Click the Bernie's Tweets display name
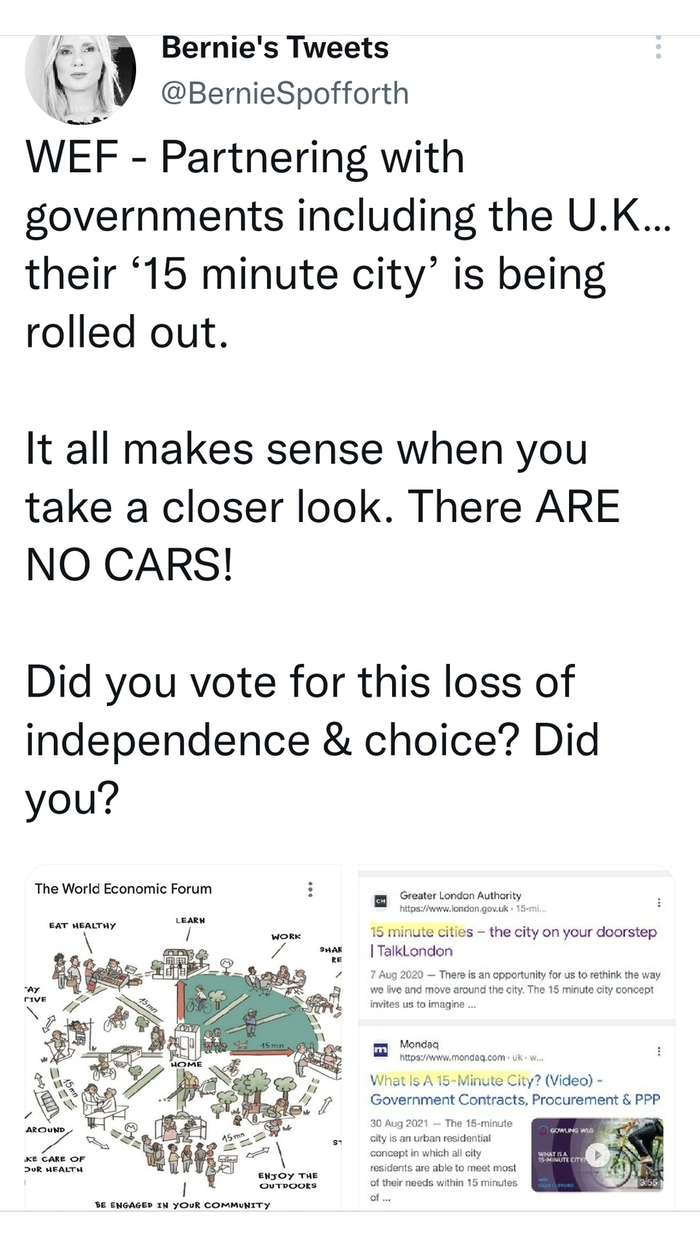The image size is (700, 1239). (274, 47)
